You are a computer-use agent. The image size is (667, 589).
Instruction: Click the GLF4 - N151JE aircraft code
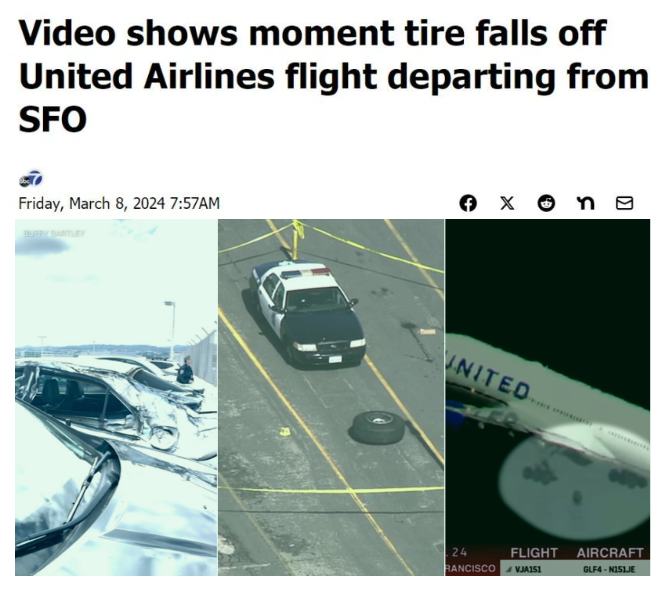(609, 569)
